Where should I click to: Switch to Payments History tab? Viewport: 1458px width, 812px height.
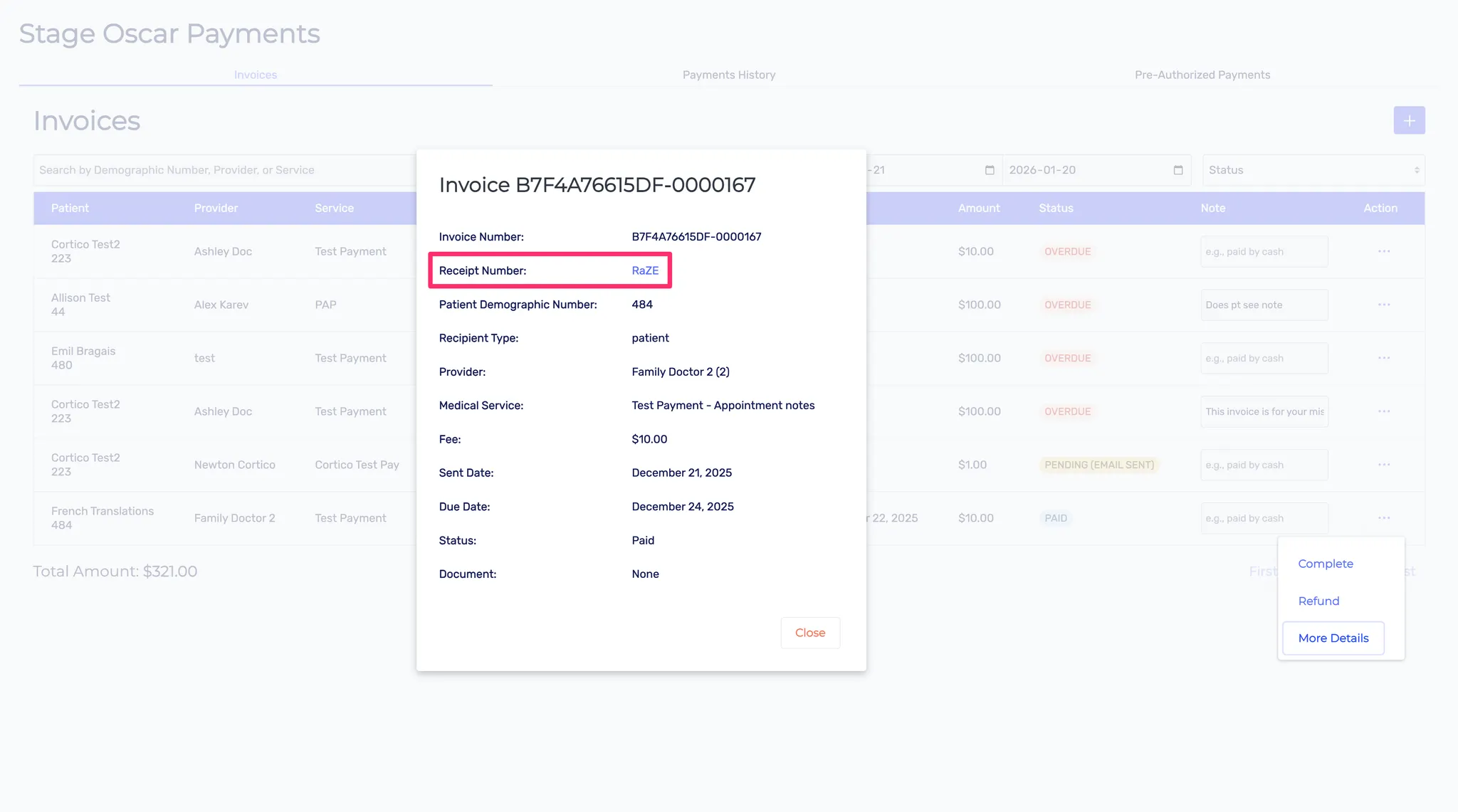tap(728, 75)
